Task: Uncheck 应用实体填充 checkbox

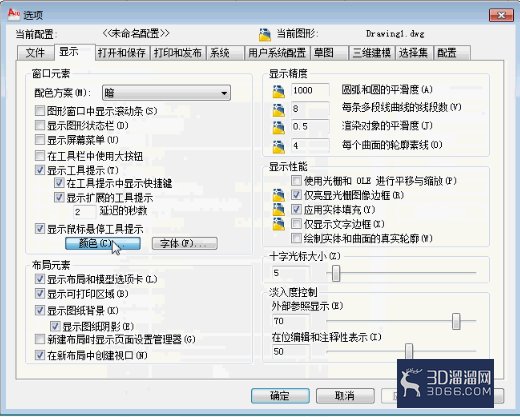Action: pyautogui.click(x=296, y=209)
